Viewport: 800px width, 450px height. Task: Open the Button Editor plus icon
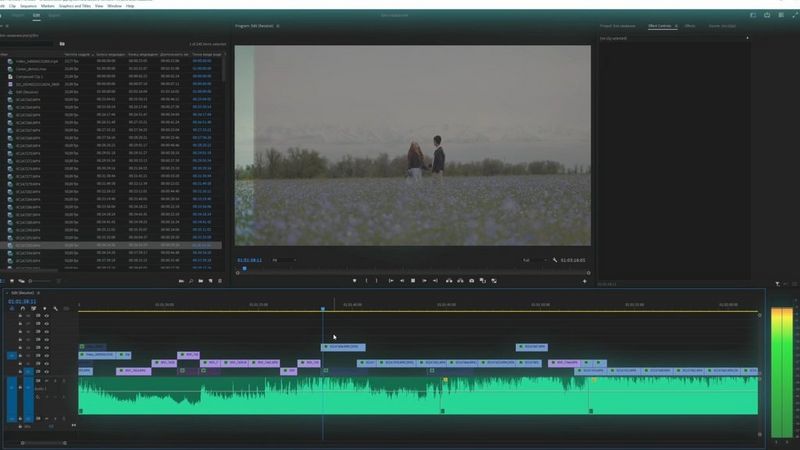(585, 281)
